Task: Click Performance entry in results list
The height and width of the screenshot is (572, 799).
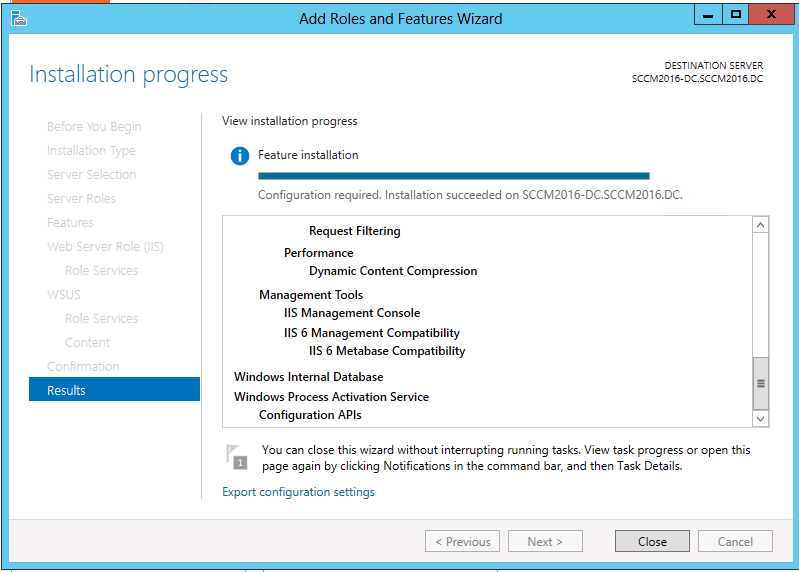Action: tap(318, 253)
